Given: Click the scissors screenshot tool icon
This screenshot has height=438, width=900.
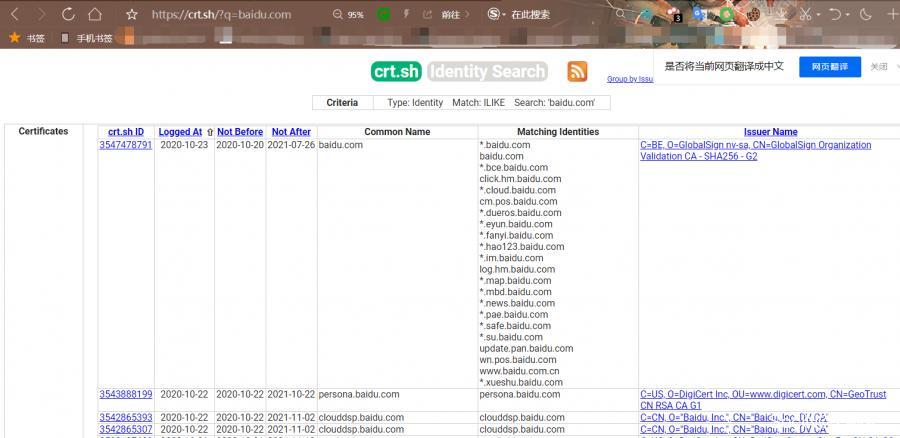Looking at the screenshot, I should 807,15.
